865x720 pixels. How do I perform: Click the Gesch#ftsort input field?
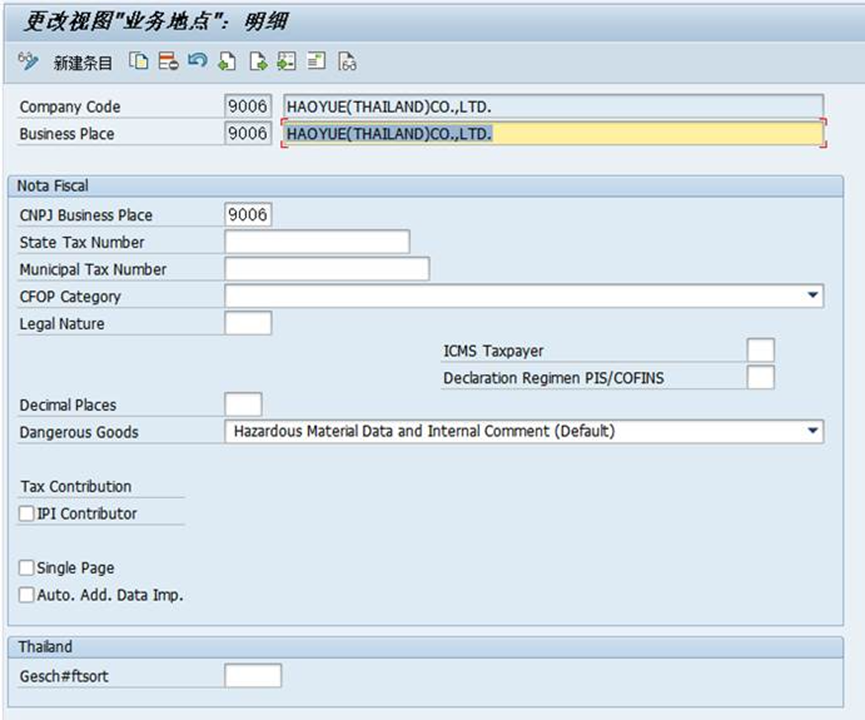[x=253, y=675]
